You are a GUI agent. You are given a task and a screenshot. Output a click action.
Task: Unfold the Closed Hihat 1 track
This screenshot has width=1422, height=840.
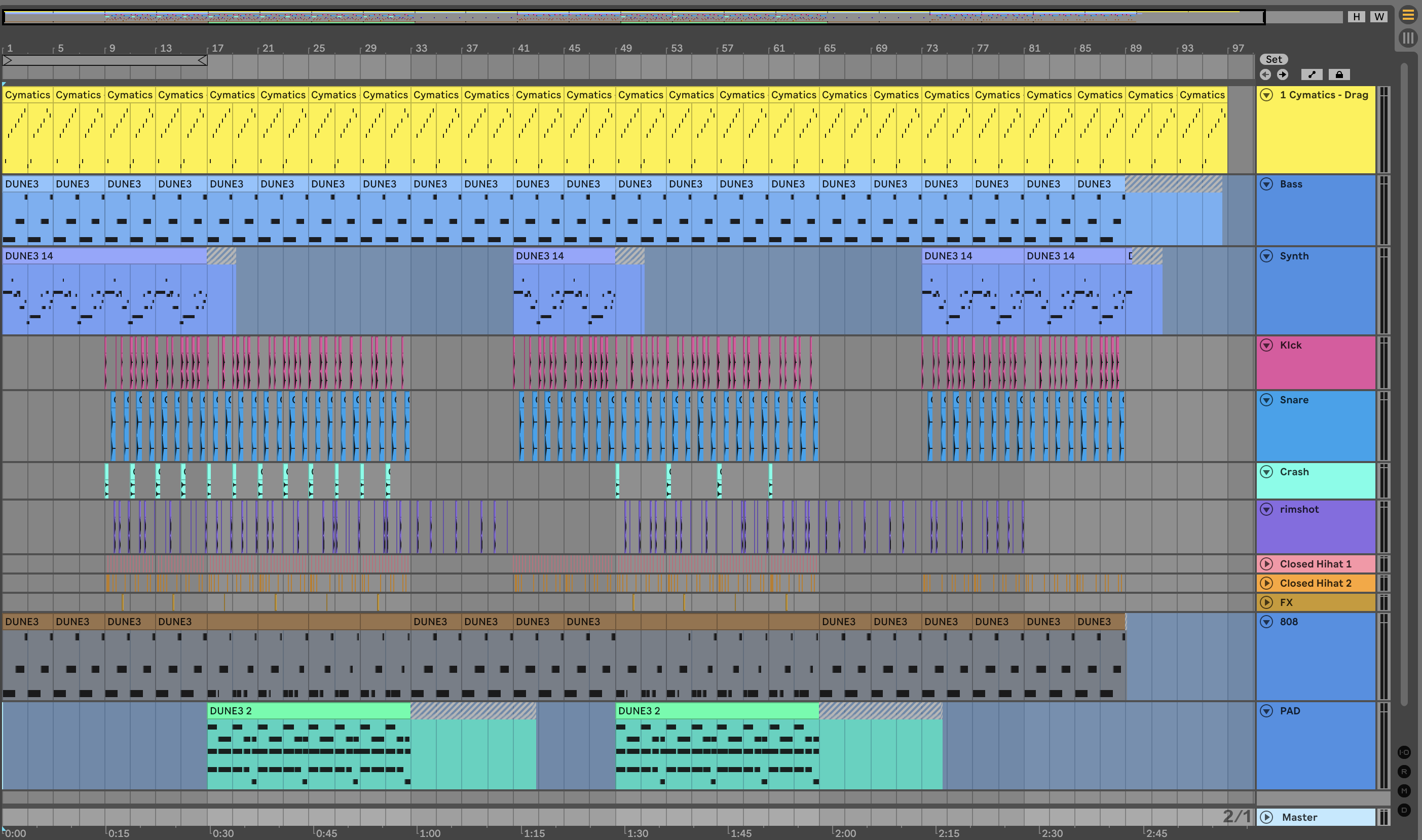[x=1267, y=564]
